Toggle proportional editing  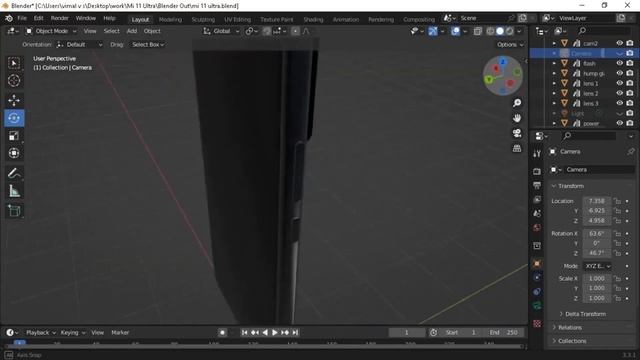point(295,31)
